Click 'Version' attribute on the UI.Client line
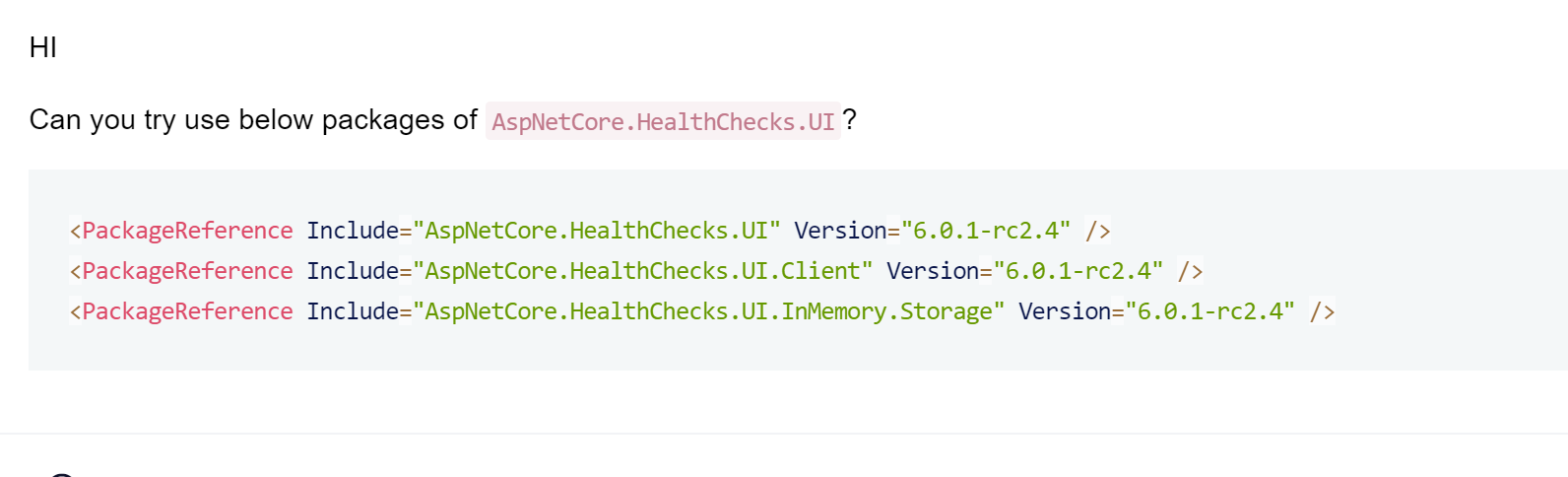1568x477 pixels. click(x=933, y=271)
